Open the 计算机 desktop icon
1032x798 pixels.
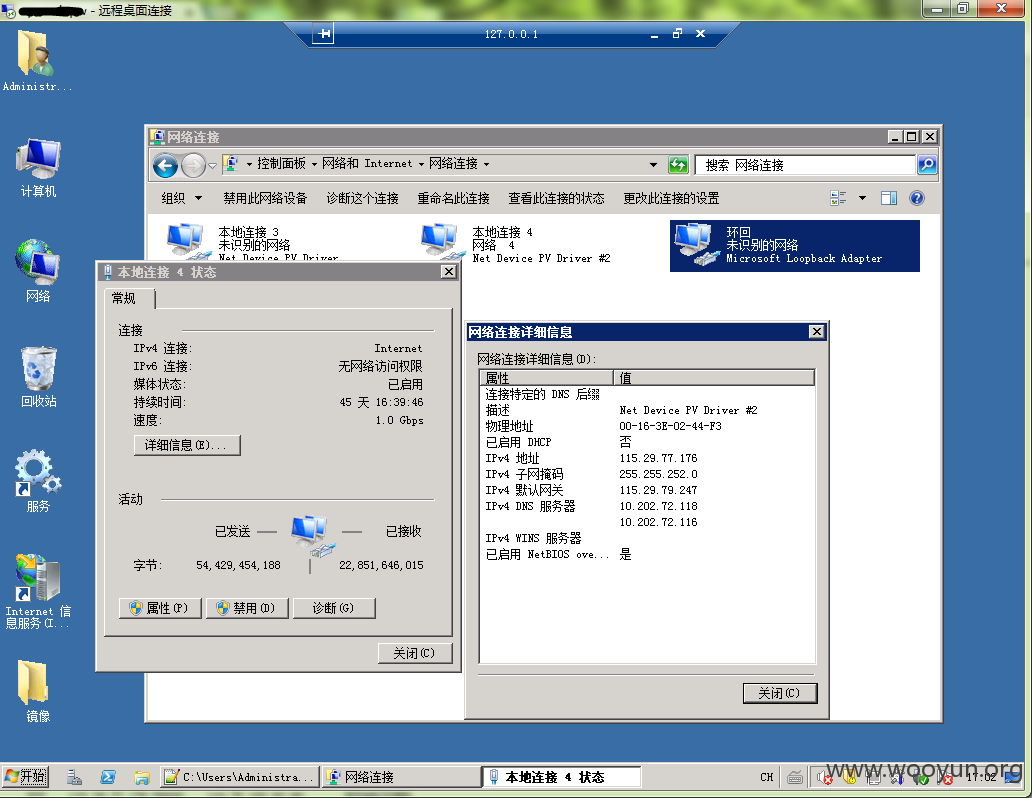pyautogui.click(x=38, y=168)
